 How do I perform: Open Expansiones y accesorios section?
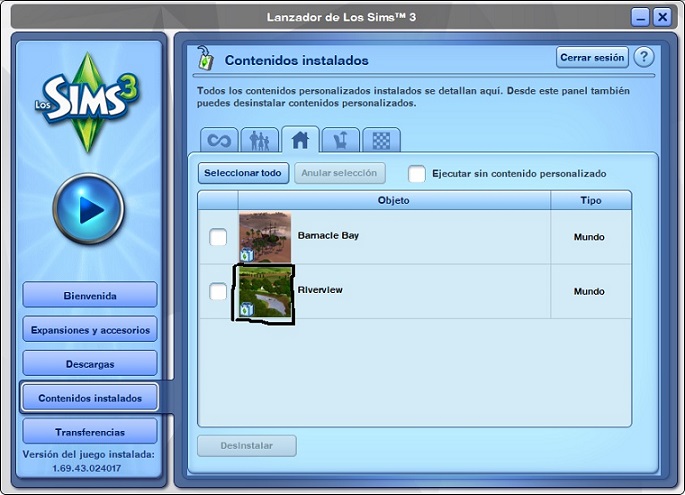pyautogui.click(x=89, y=329)
